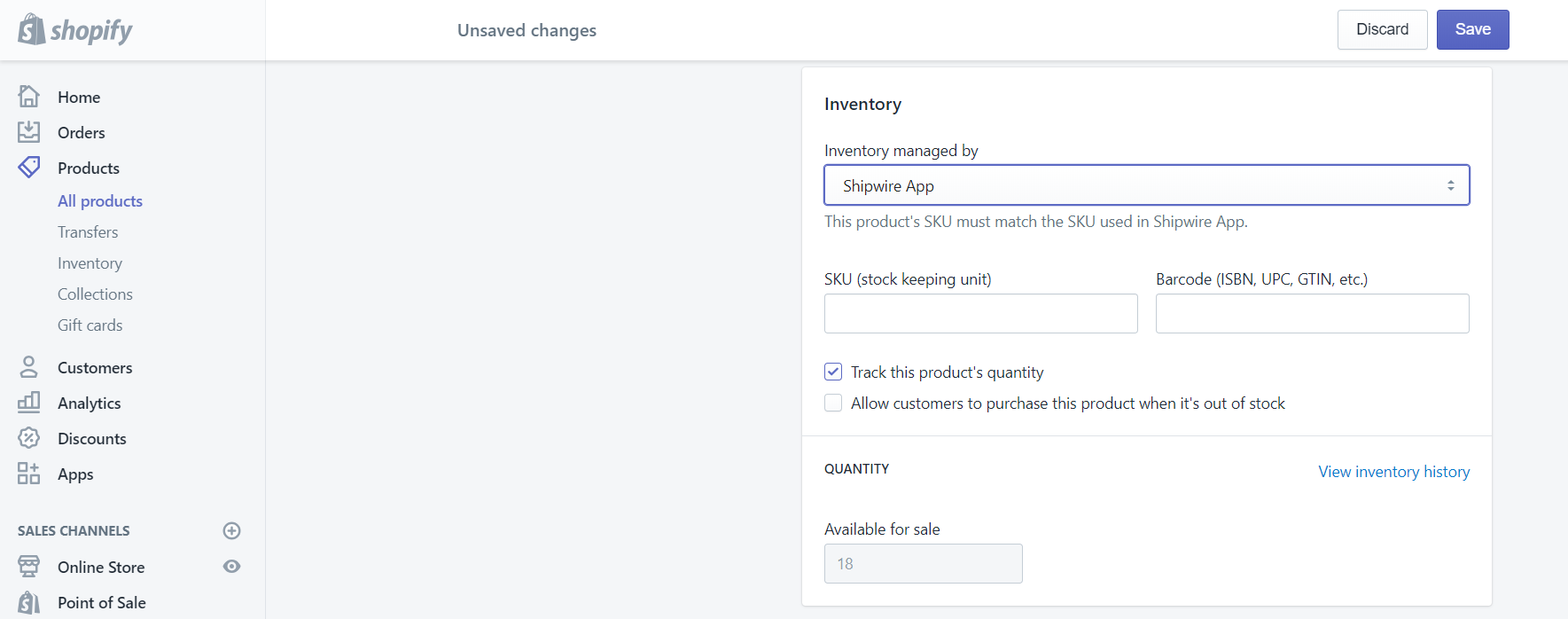Screen dimensions: 1568x619
Task: Open the Inventory sidebar subsection
Action: pos(90,263)
